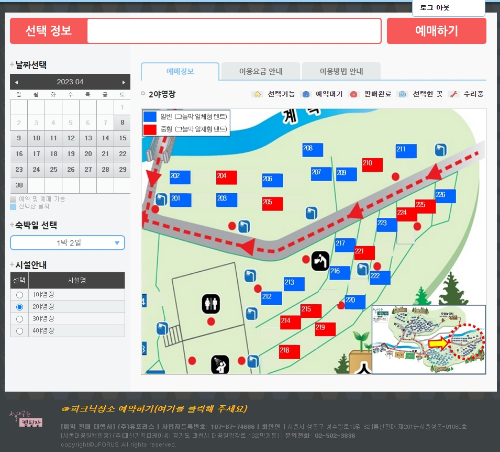Select the 2야영장 radio button
The height and width of the screenshot is (452, 500).
[x=19, y=307]
